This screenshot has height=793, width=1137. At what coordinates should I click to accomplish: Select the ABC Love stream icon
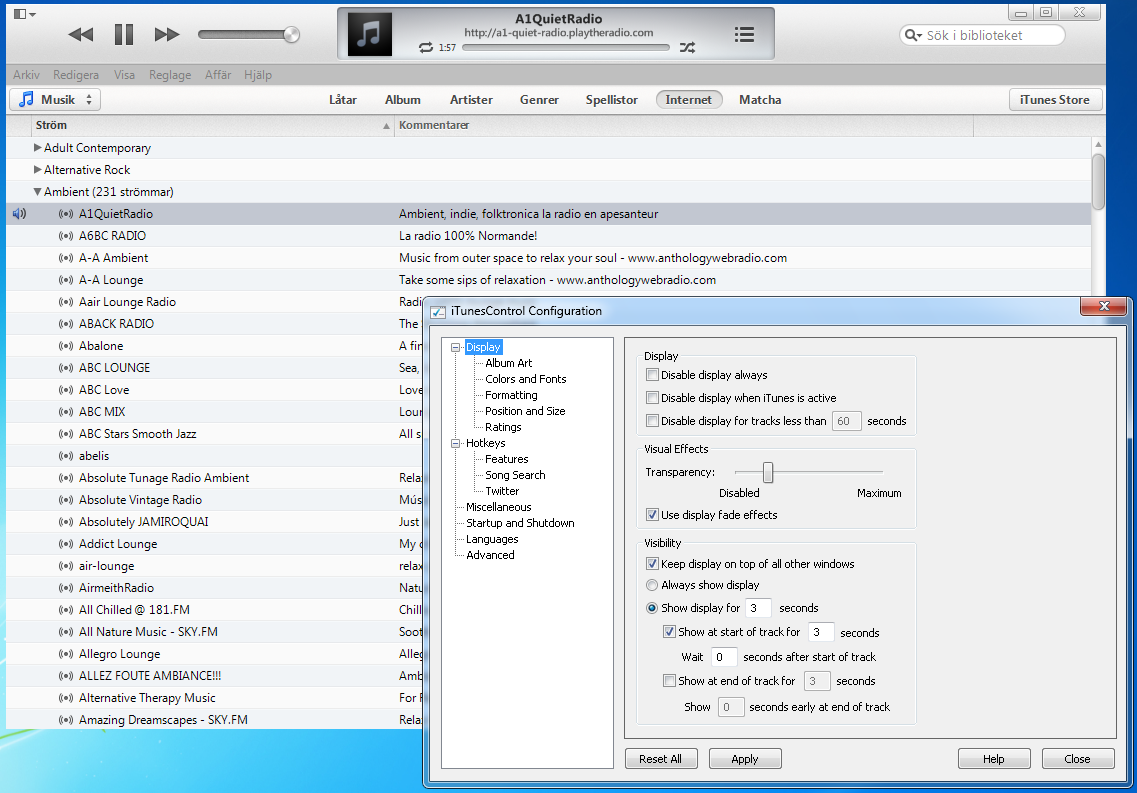pos(66,390)
